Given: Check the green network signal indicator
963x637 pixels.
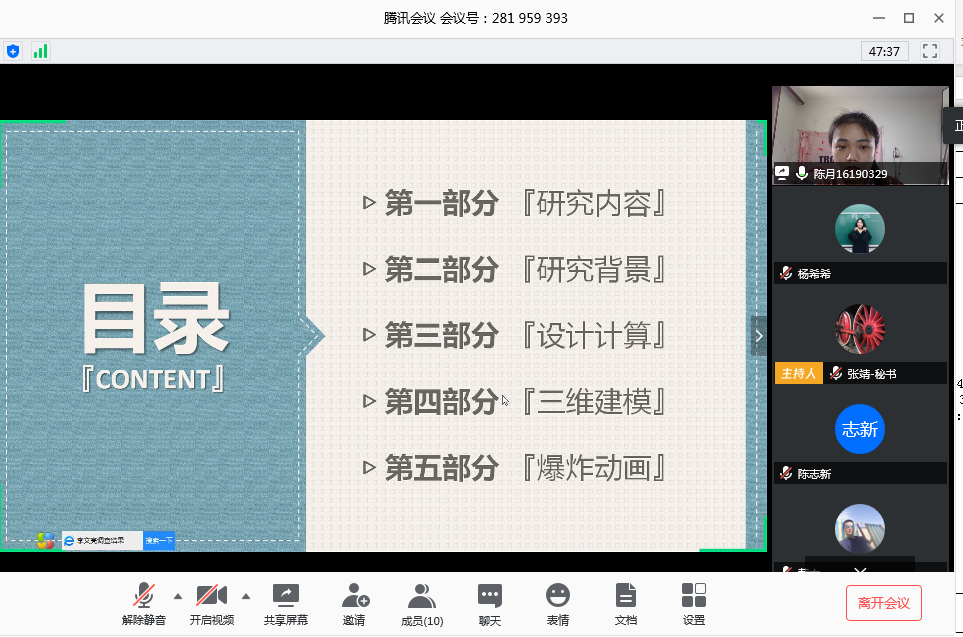Looking at the screenshot, I should 40,51.
